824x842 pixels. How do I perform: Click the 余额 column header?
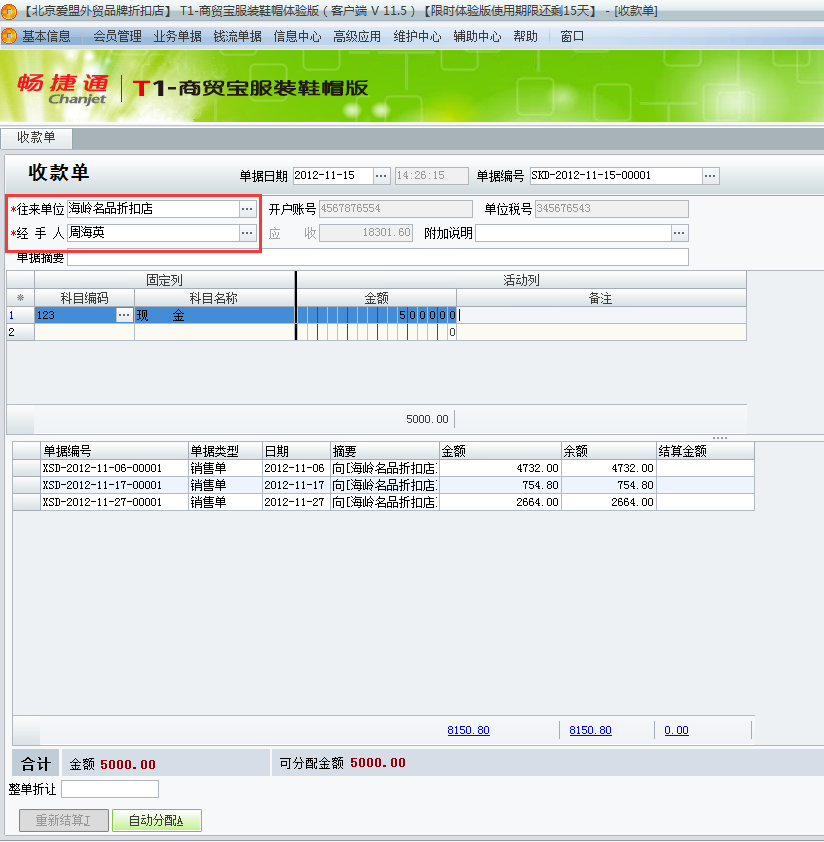coord(609,451)
